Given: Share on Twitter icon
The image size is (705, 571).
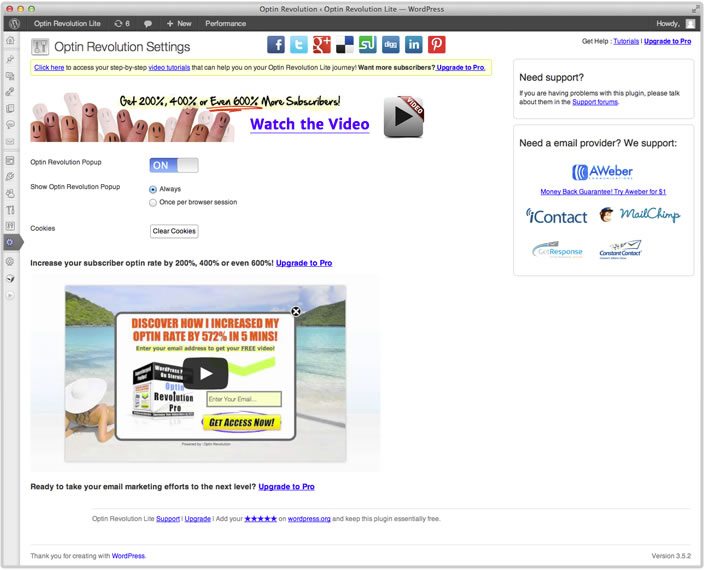Looking at the screenshot, I should click(299, 45).
